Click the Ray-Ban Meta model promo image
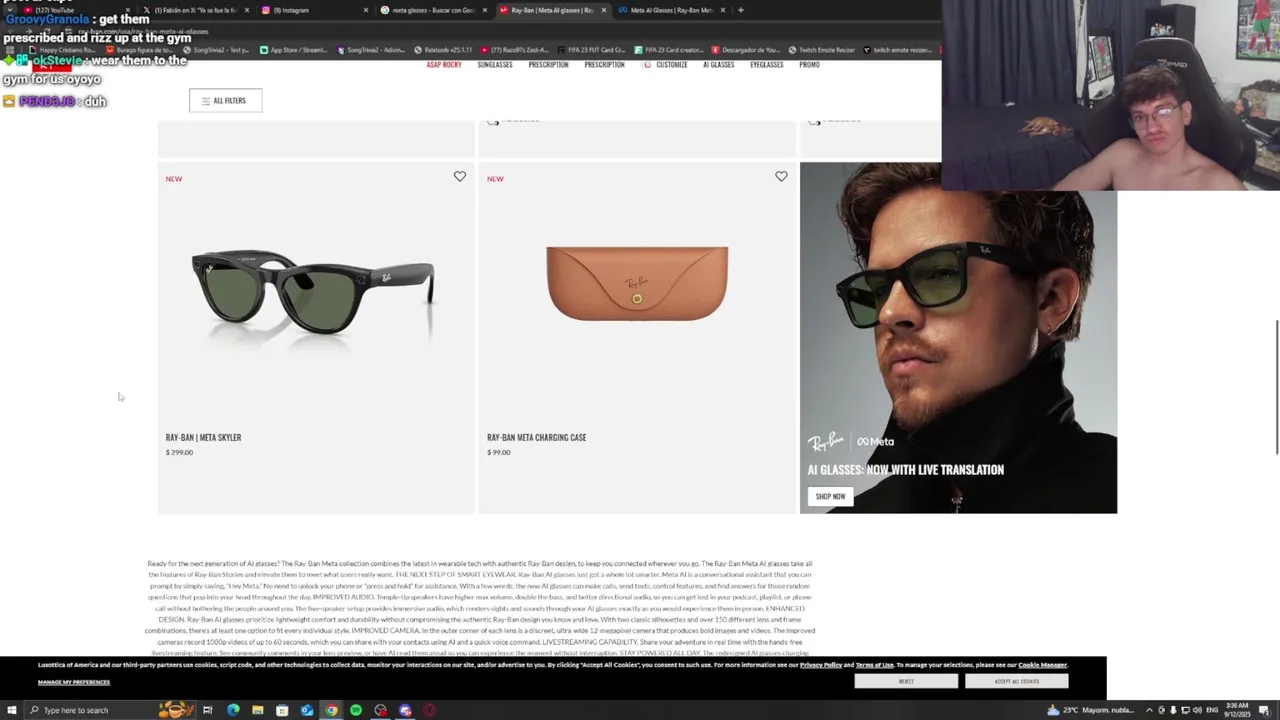The height and width of the screenshot is (720, 1280). [x=958, y=338]
